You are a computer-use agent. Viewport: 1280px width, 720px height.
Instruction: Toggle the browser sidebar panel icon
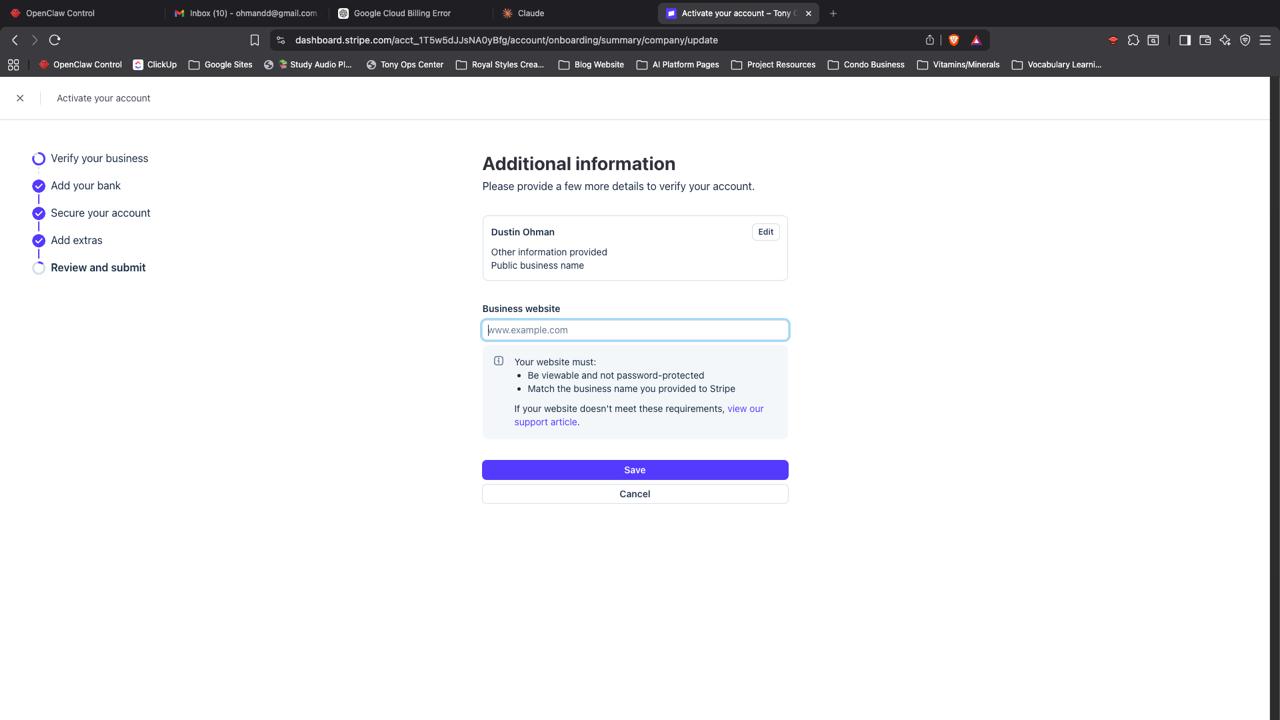tap(1184, 40)
